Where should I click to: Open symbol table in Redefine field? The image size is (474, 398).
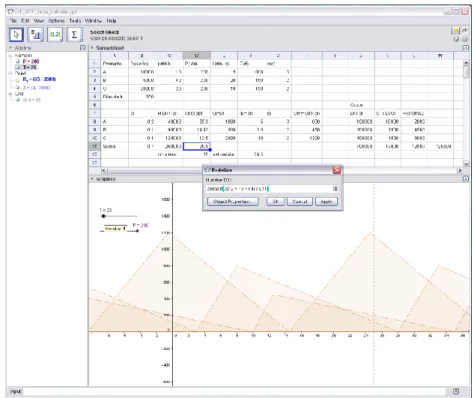pyautogui.click(x=336, y=189)
